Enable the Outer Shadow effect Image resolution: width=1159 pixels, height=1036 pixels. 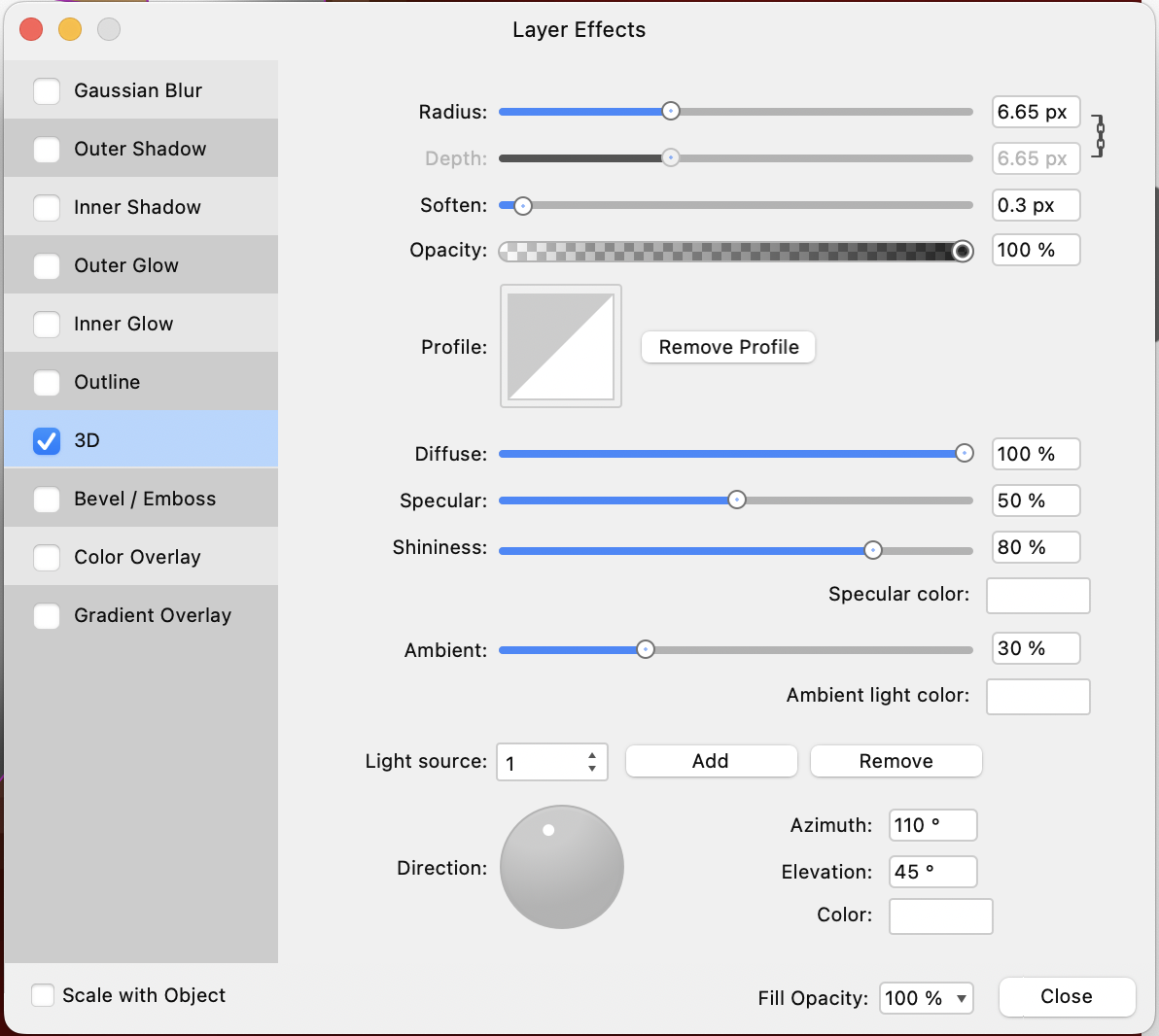click(x=46, y=148)
